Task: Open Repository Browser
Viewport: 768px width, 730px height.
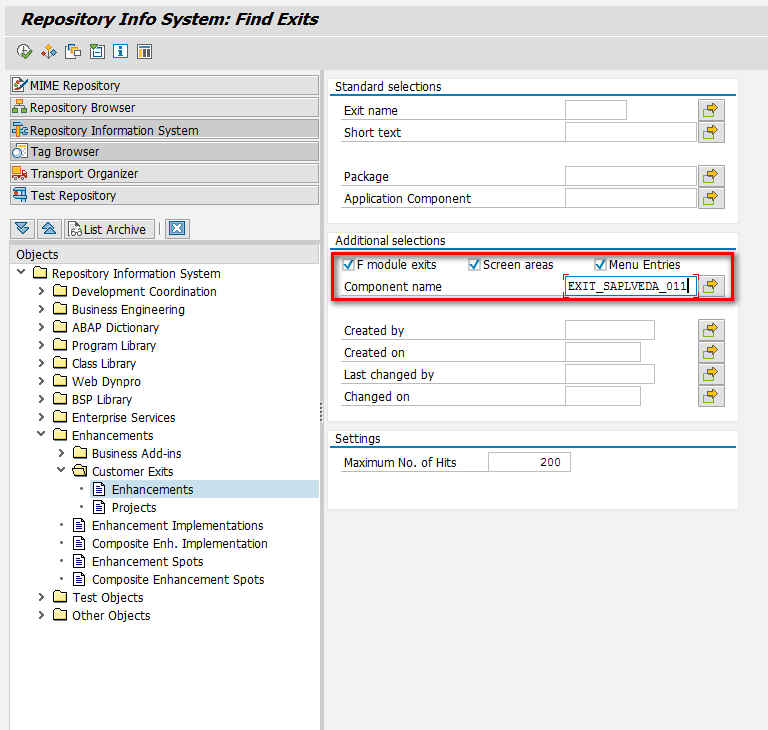Action: click(x=165, y=107)
